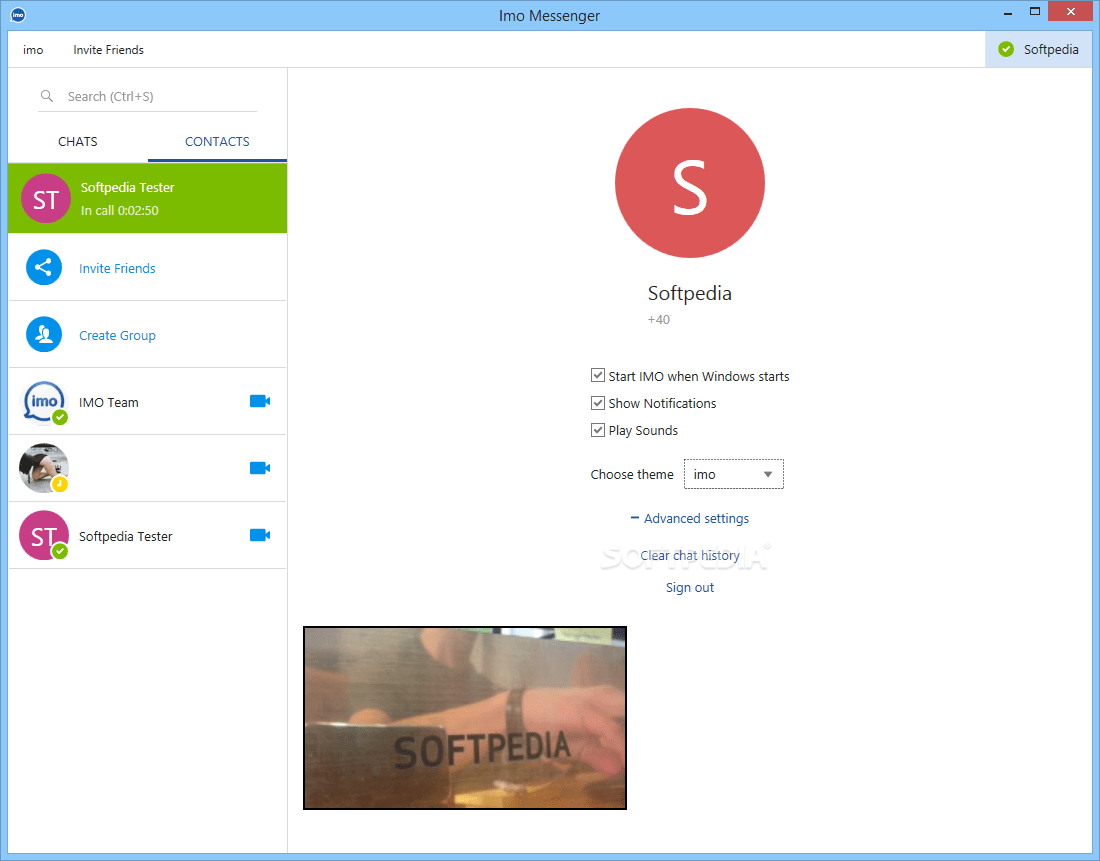
Task: Click ST avatar of Softpedia Tester contact
Action: [44, 535]
